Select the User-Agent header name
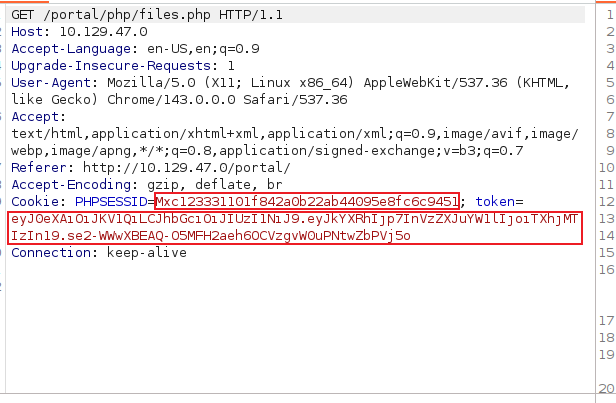 click(x=51, y=82)
